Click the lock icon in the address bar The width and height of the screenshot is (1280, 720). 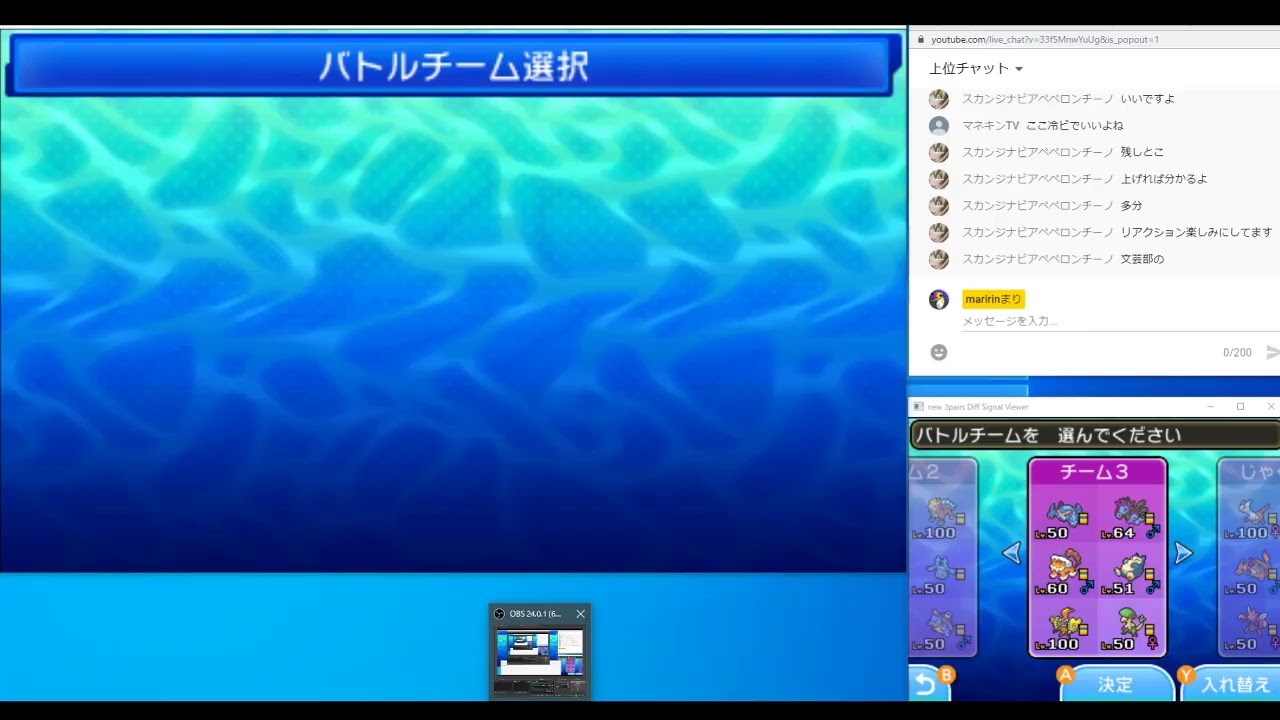(x=920, y=40)
